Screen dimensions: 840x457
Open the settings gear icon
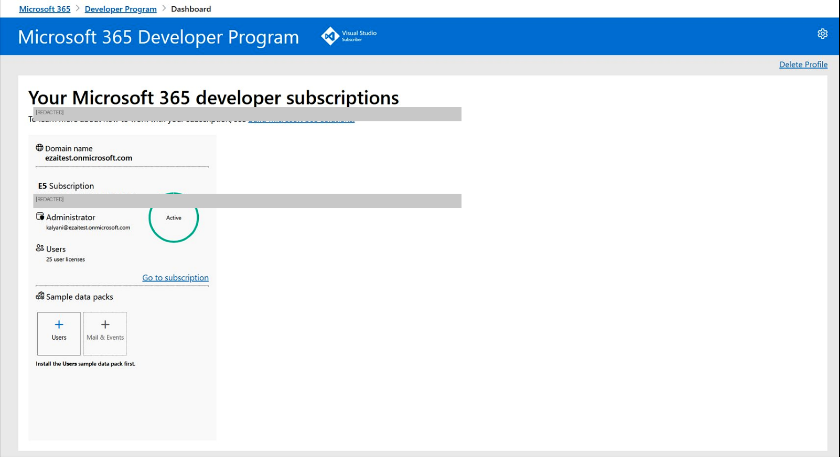(822, 34)
